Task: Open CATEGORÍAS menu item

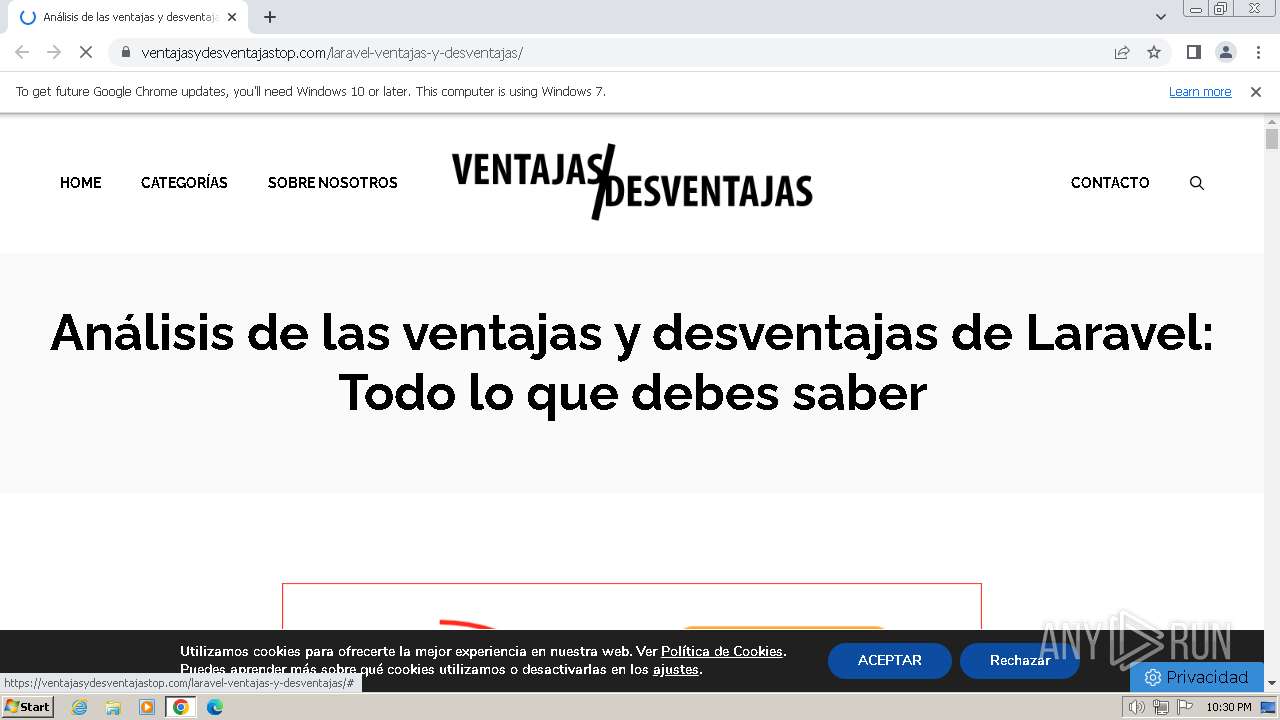Action: [x=184, y=183]
